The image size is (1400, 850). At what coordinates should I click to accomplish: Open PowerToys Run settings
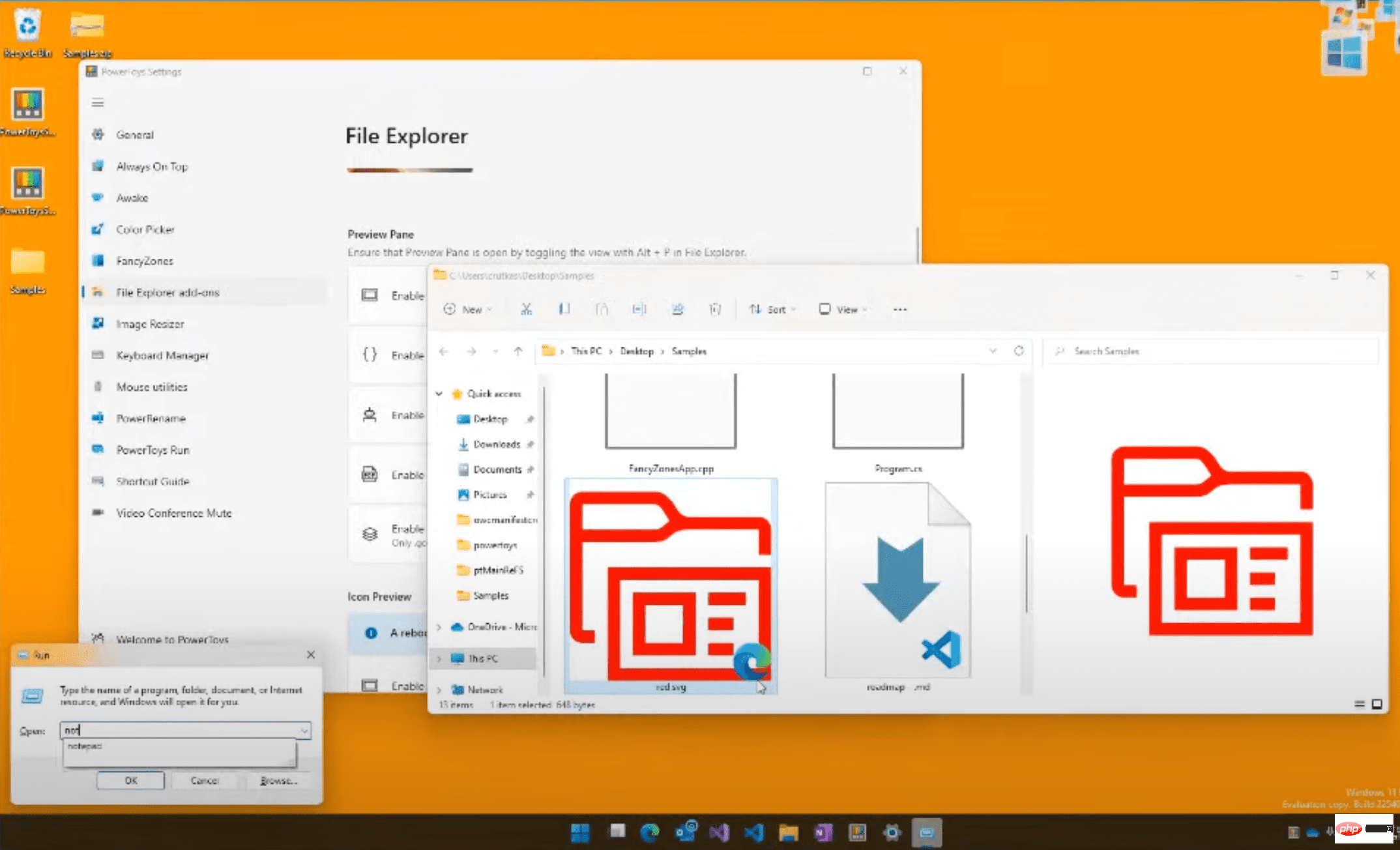(152, 450)
